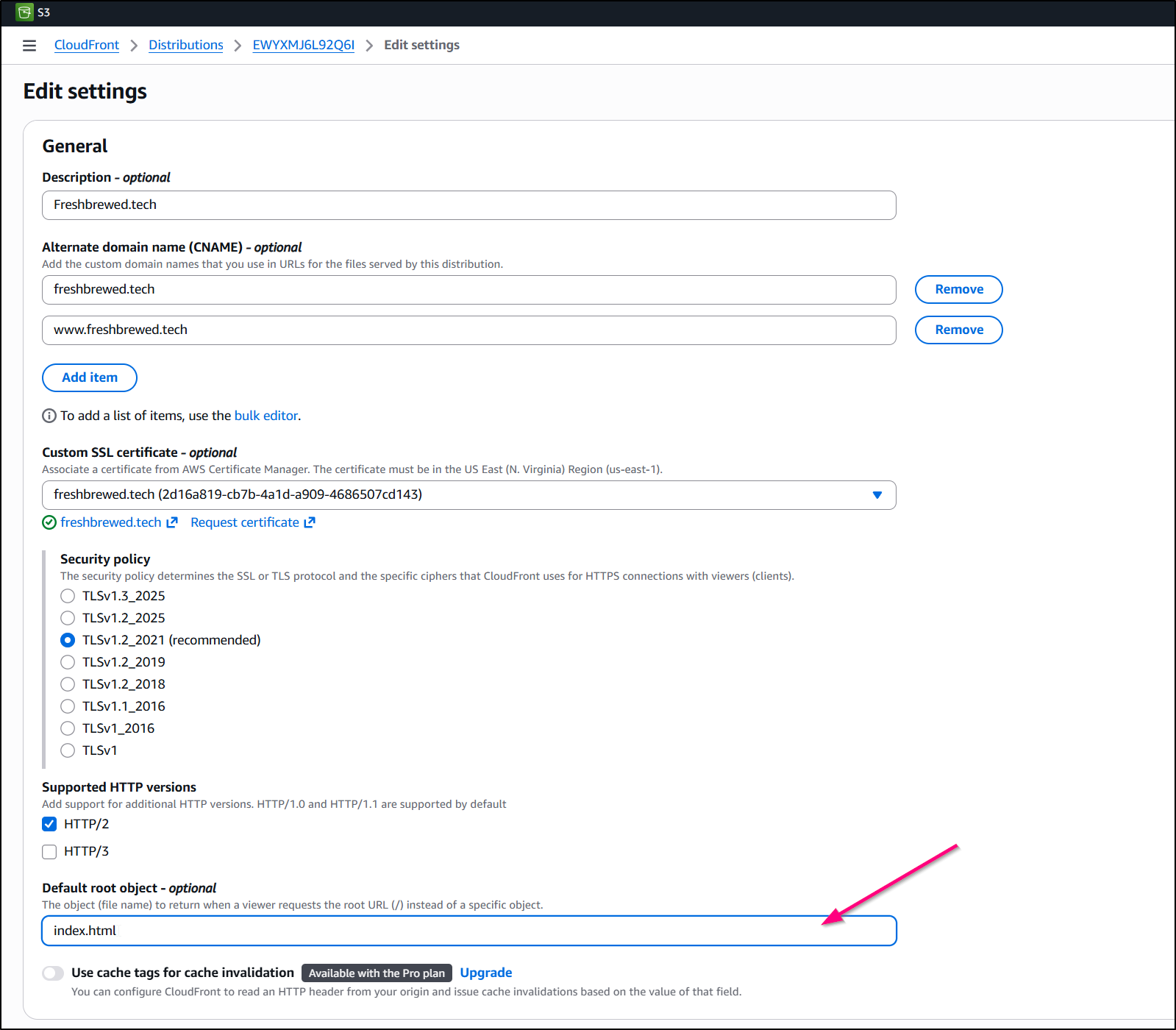
Task: Click the info icon beside bulk editor text
Action: tap(49, 416)
